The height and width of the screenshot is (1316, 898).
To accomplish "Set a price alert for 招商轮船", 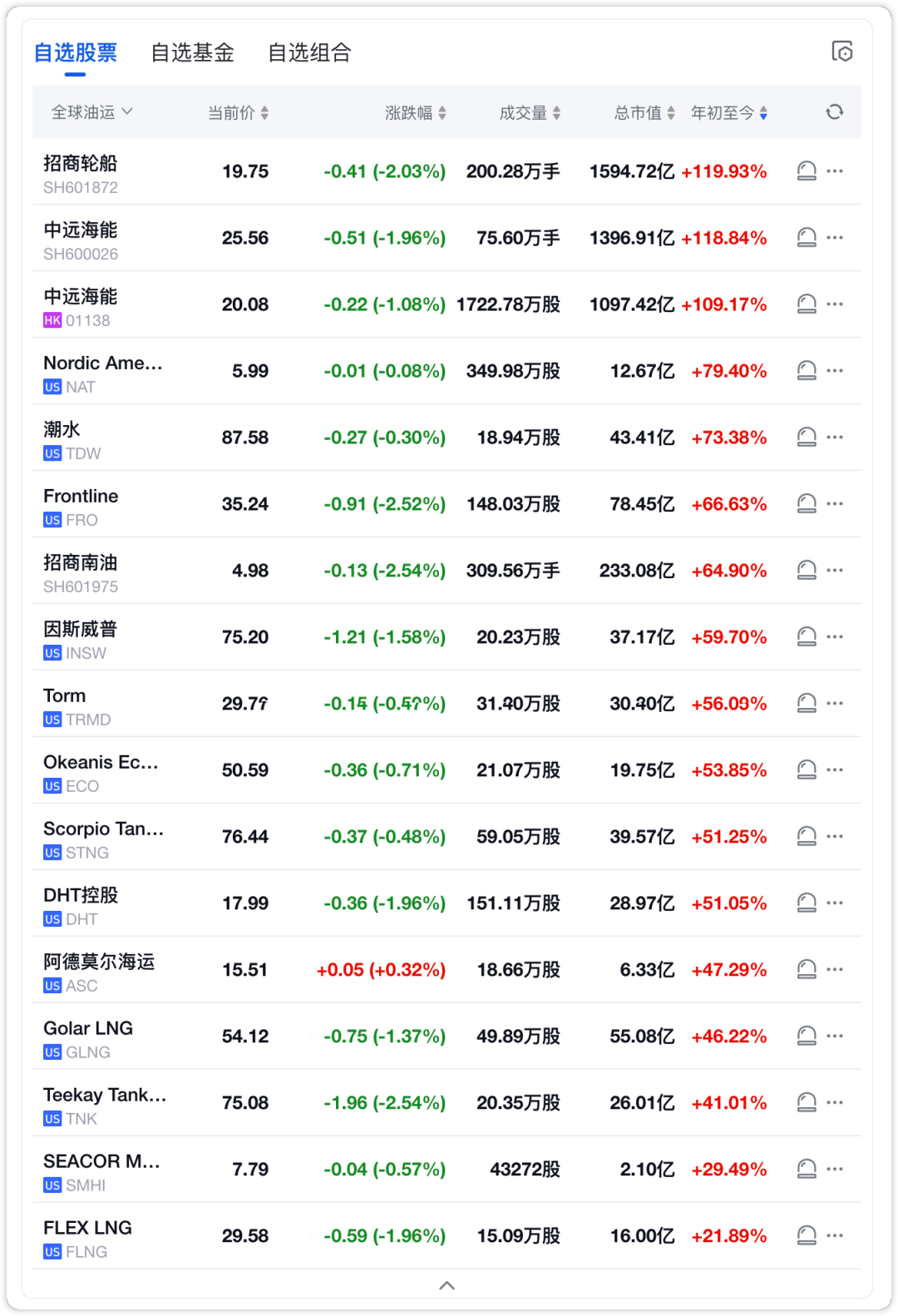I will [807, 171].
